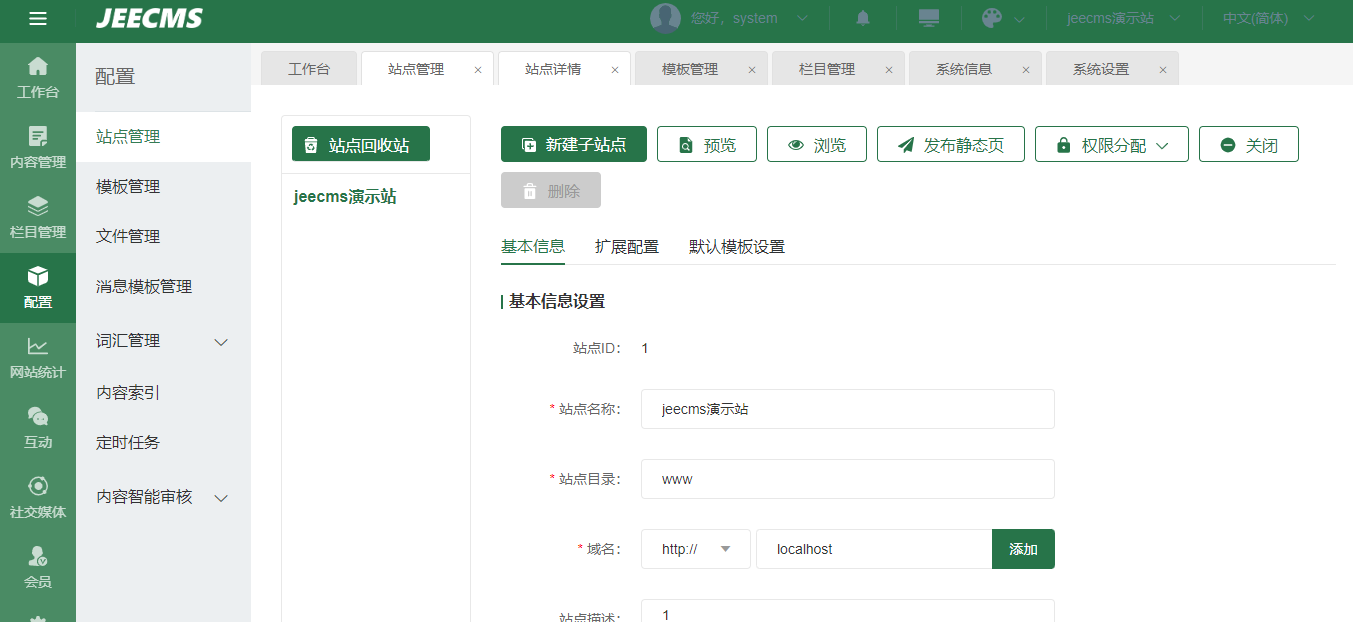Open 内容管理 sidebar icon
The image size is (1353, 622).
point(38,147)
